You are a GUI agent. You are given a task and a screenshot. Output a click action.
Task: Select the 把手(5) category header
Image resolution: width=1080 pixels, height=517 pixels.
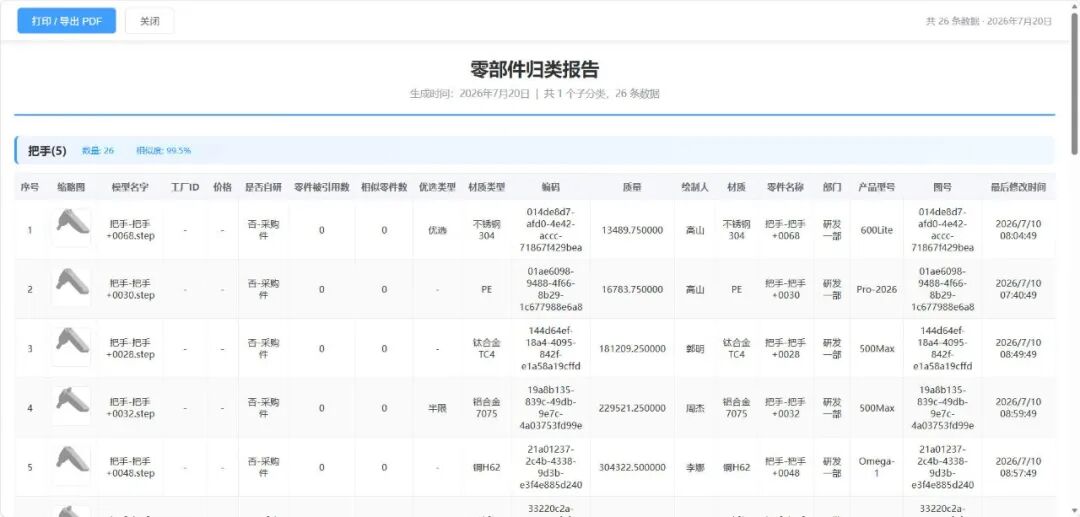coord(534,150)
